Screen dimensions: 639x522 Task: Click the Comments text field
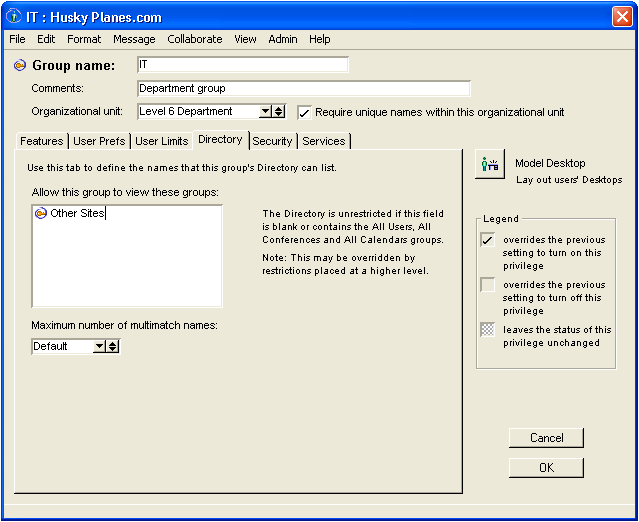pos(303,89)
